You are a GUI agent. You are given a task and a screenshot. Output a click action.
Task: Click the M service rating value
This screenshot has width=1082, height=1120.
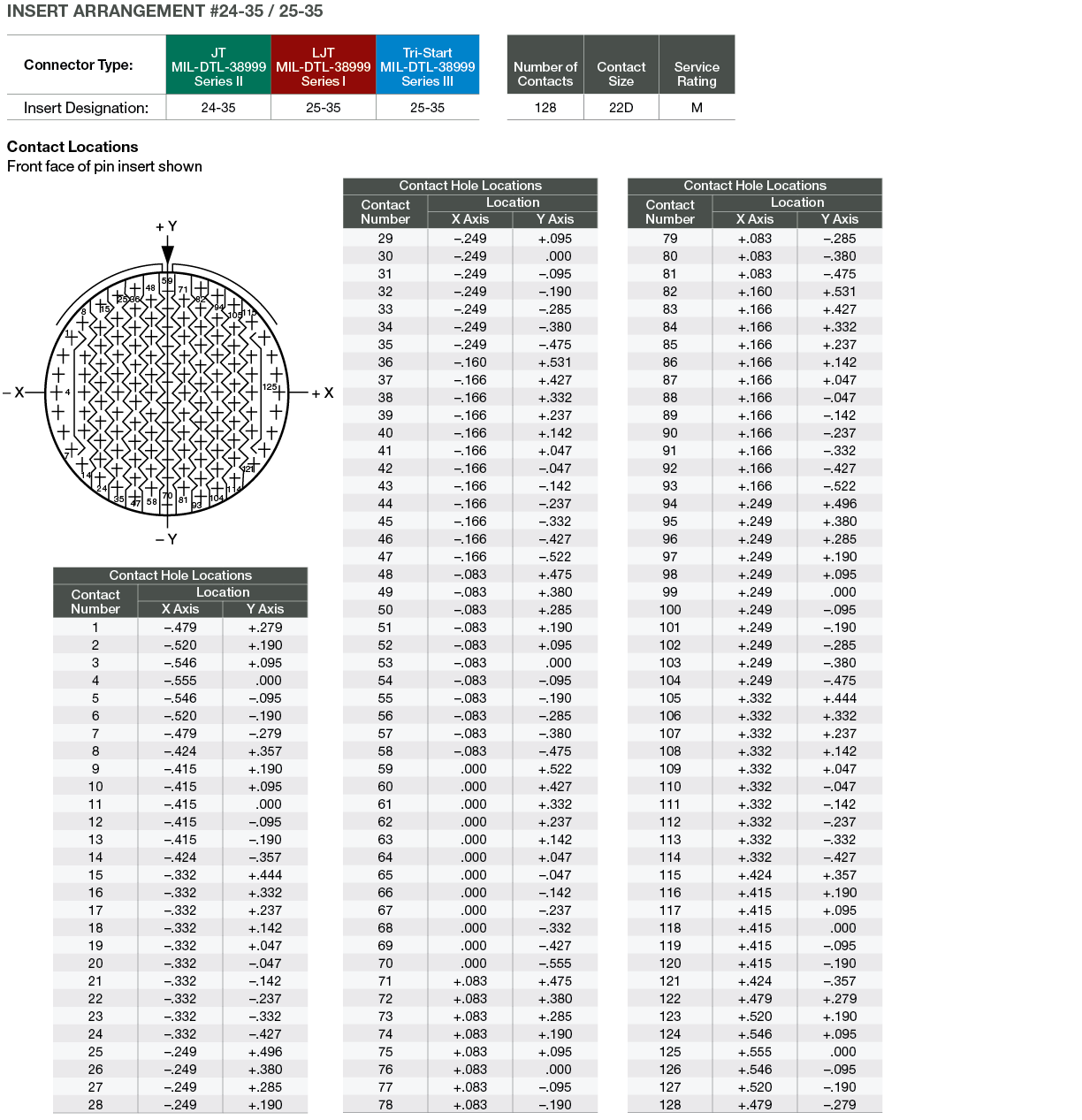click(697, 108)
